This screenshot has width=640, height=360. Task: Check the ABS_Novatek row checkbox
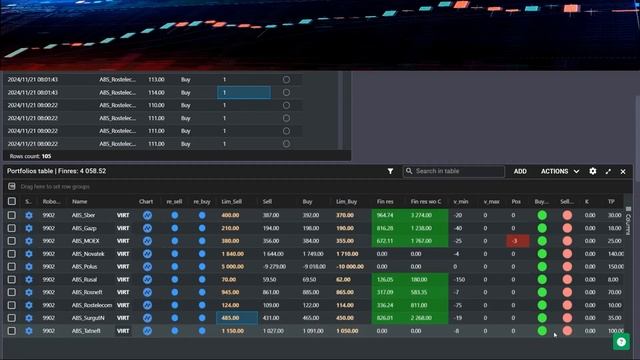[11, 254]
